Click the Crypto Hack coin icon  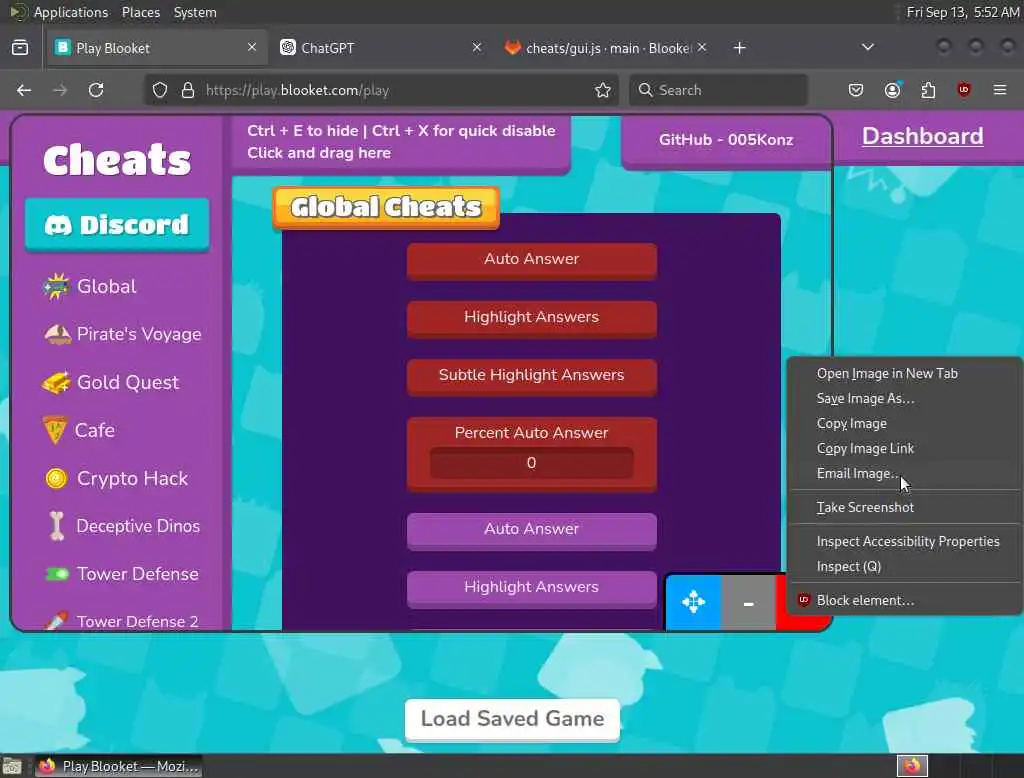56,478
